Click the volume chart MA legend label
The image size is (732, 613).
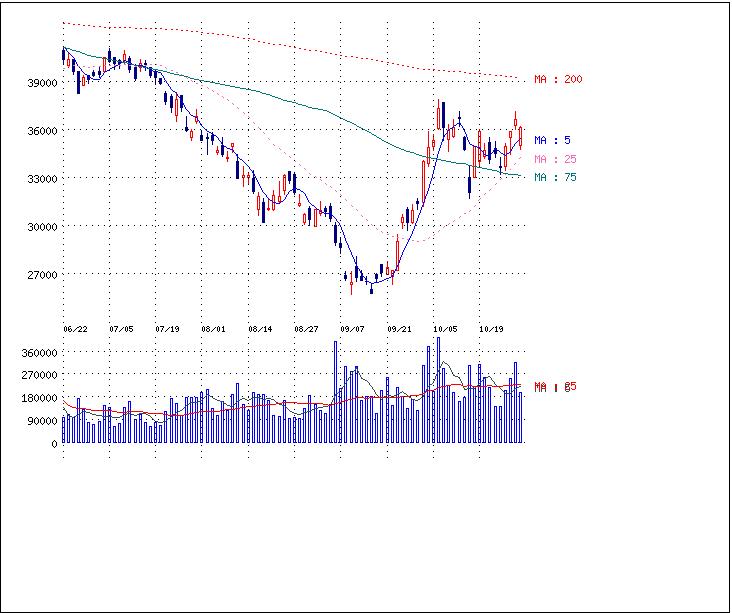[x=555, y=386]
